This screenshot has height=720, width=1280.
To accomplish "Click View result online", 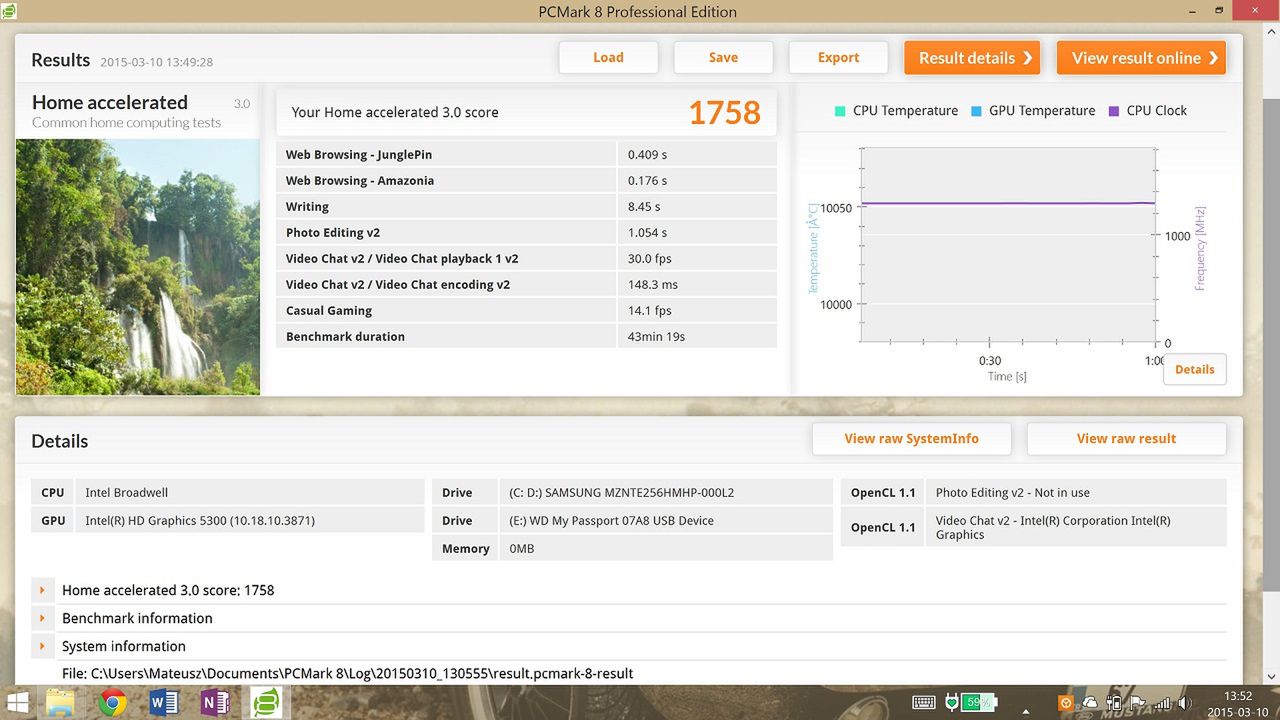I will pyautogui.click(x=1141, y=57).
